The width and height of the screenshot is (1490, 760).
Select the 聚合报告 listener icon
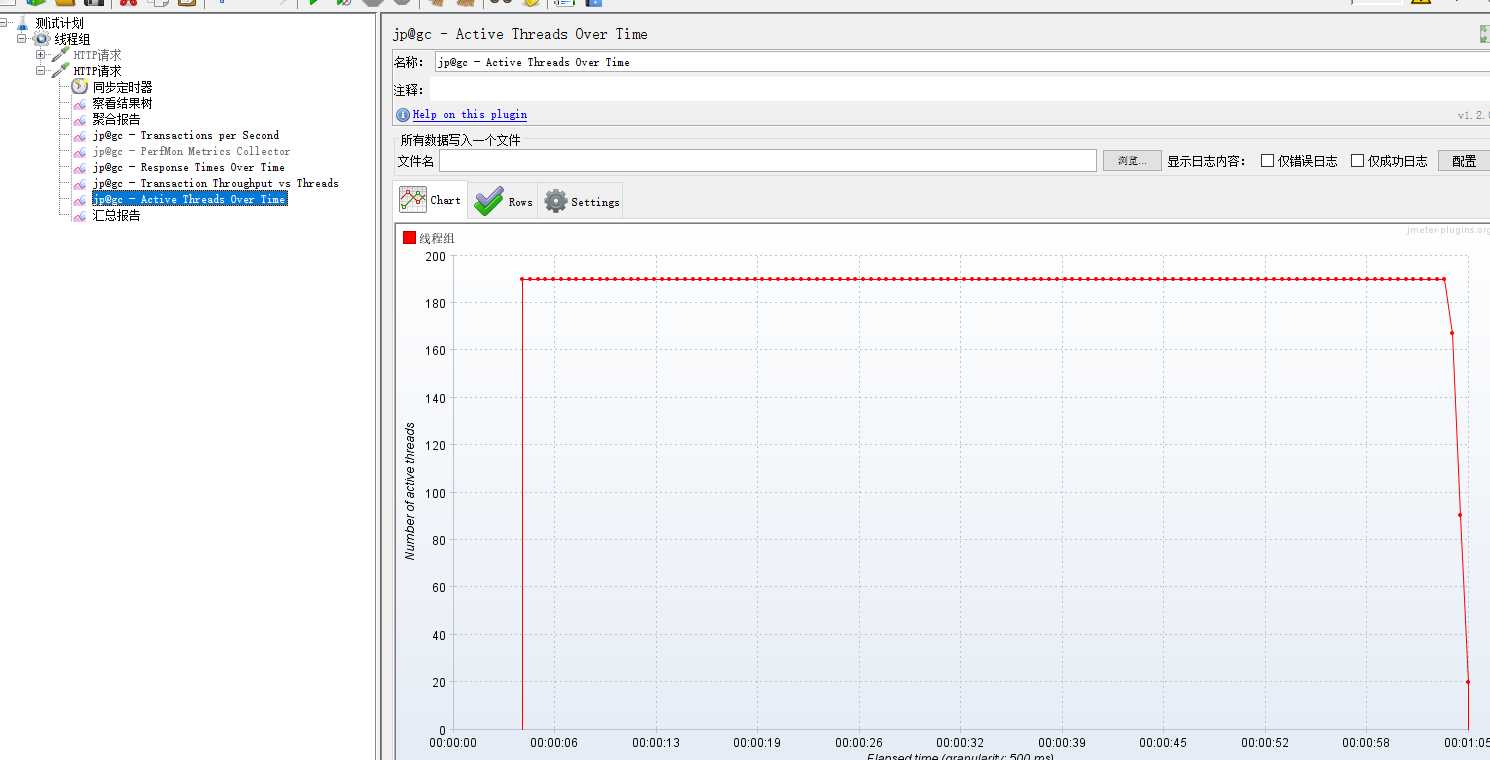click(x=79, y=119)
